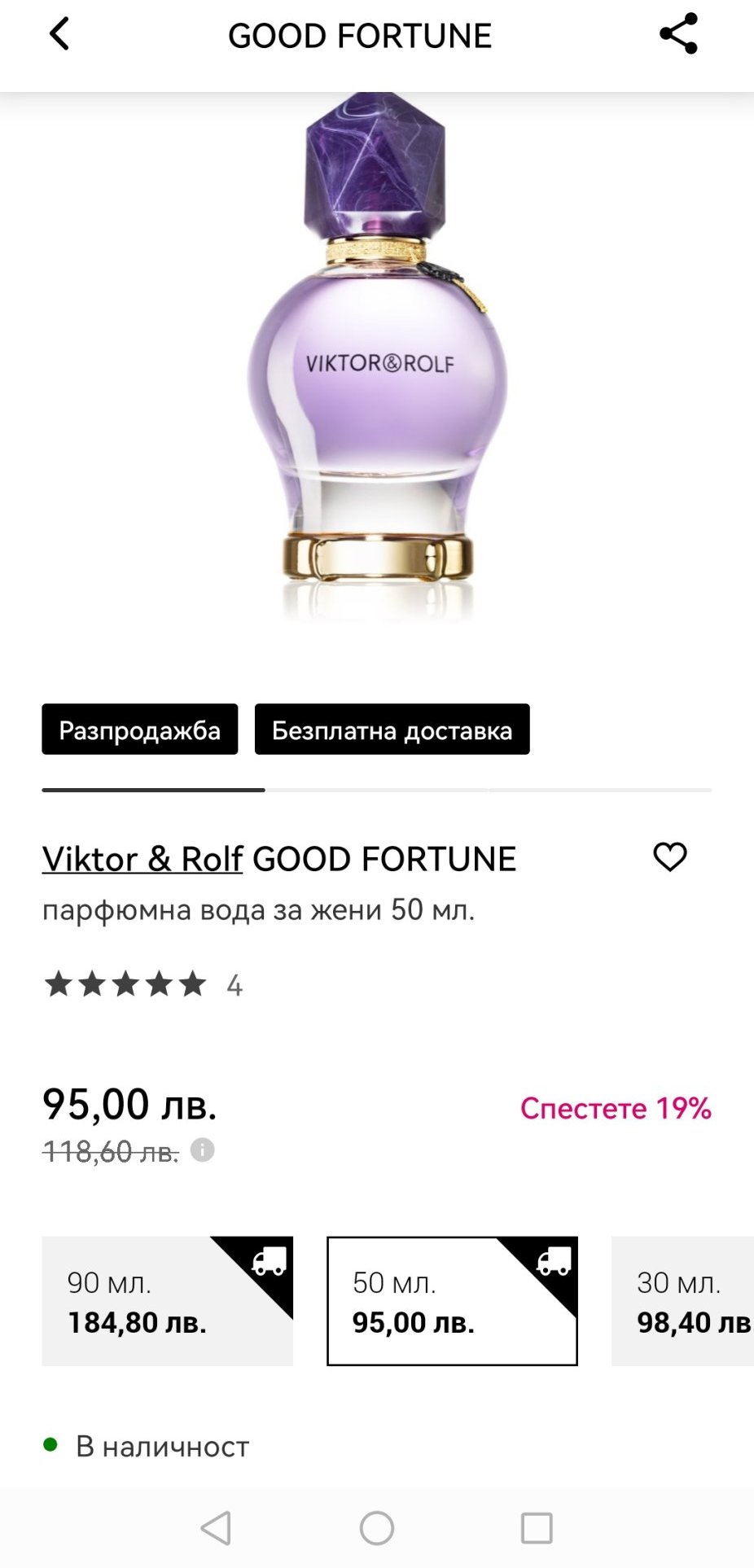
Task: Select the 90 мл. size option
Action: tap(167, 1301)
